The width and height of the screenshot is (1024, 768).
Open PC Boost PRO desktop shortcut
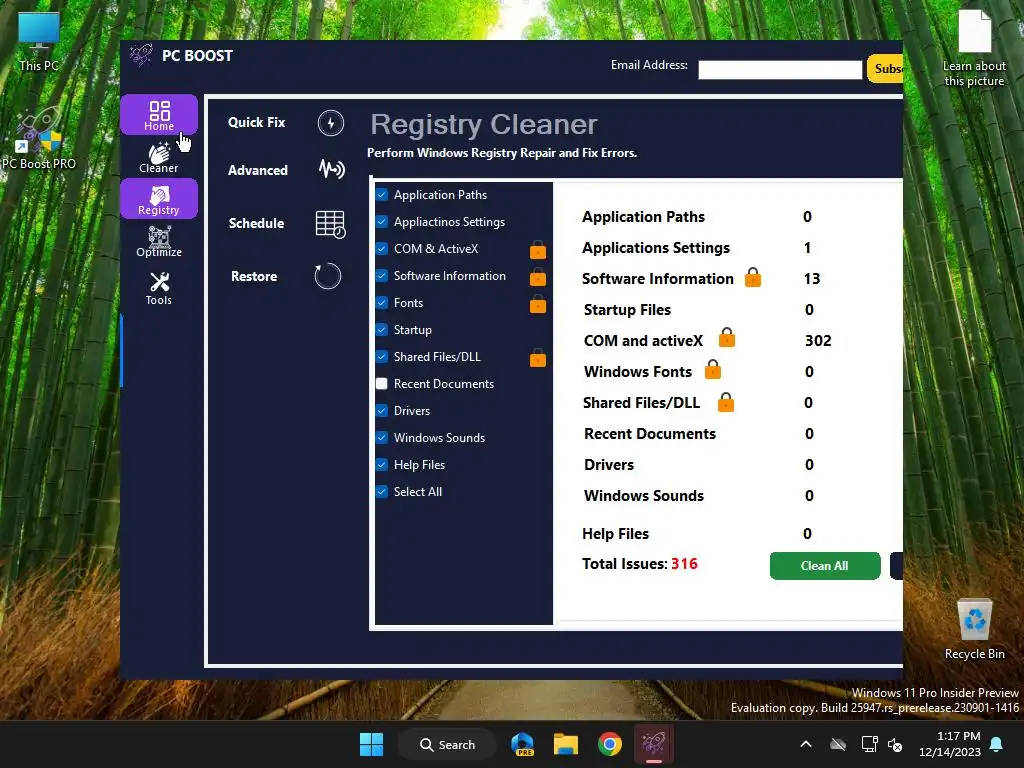(x=39, y=138)
